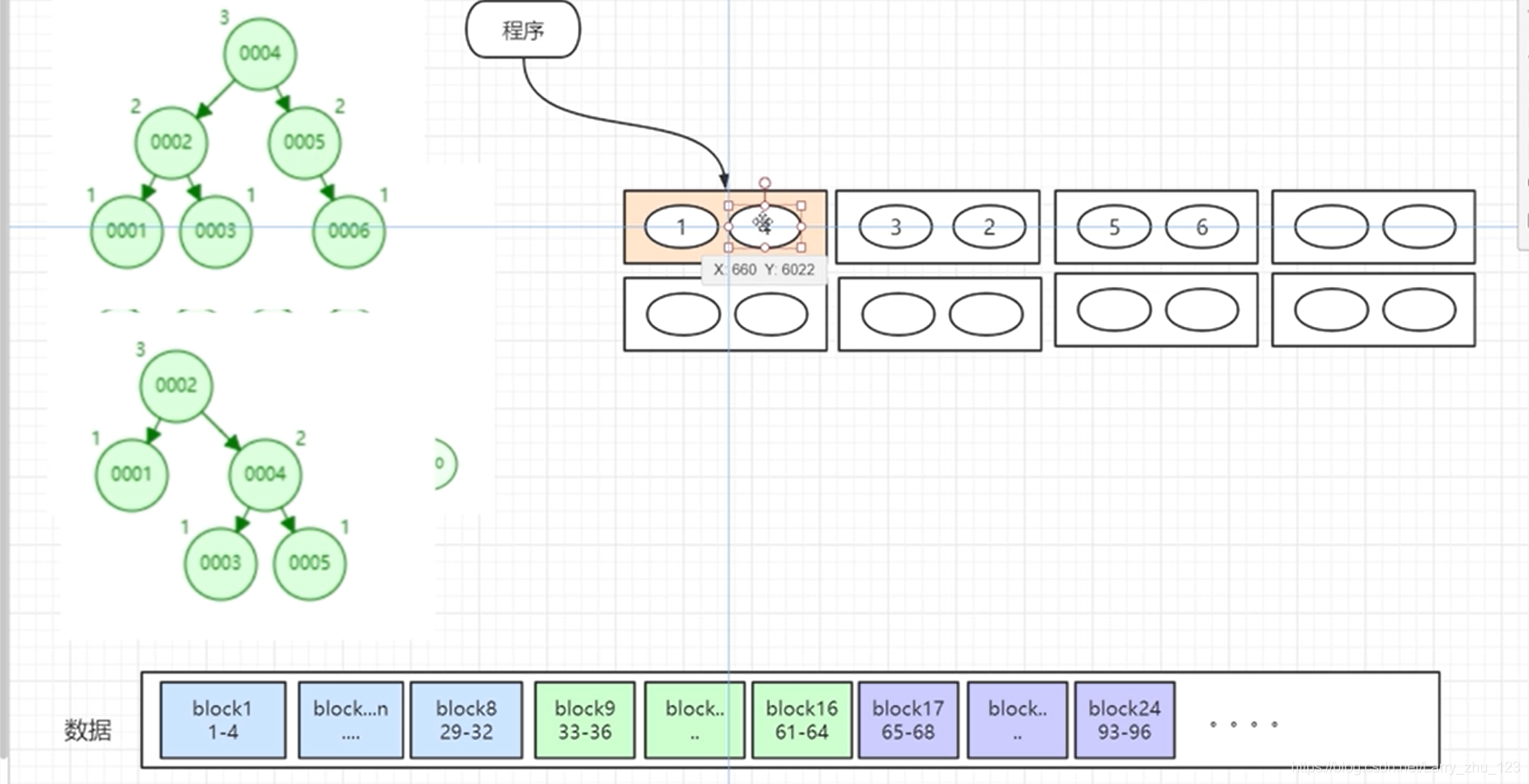Image resolution: width=1529 pixels, height=784 pixels.
Task: Select the ellipse labeled 3
Action: coord(895,227)
